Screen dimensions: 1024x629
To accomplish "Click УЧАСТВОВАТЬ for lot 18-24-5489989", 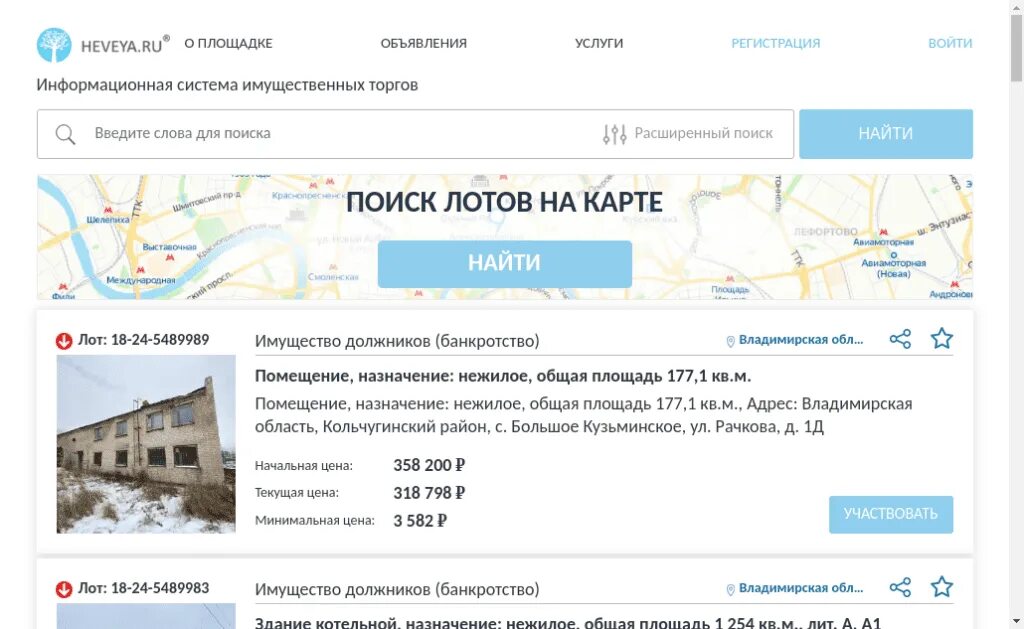I will (x=891, y=515).
